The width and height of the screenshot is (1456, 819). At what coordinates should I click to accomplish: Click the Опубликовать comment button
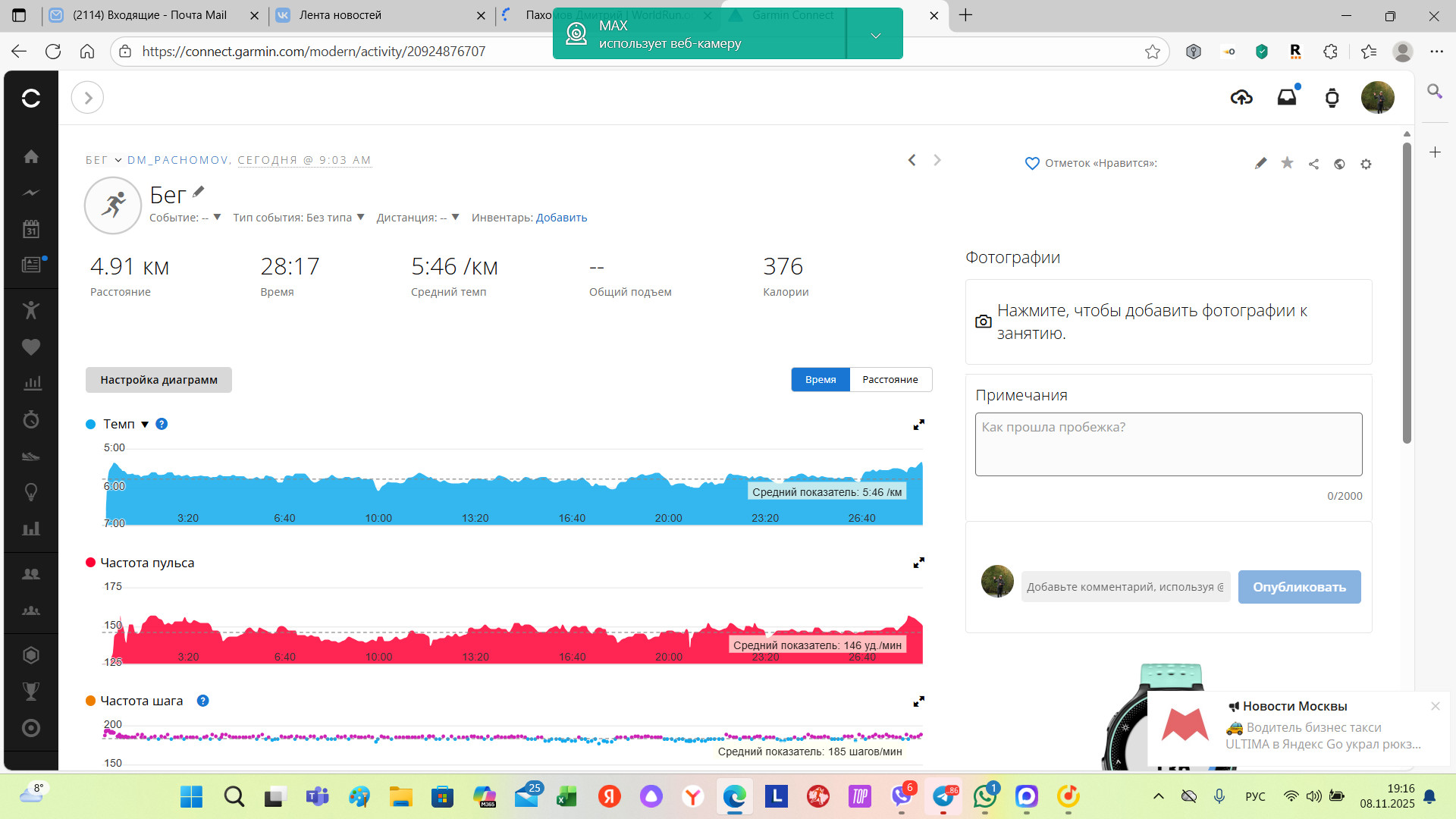[1299, 587]
